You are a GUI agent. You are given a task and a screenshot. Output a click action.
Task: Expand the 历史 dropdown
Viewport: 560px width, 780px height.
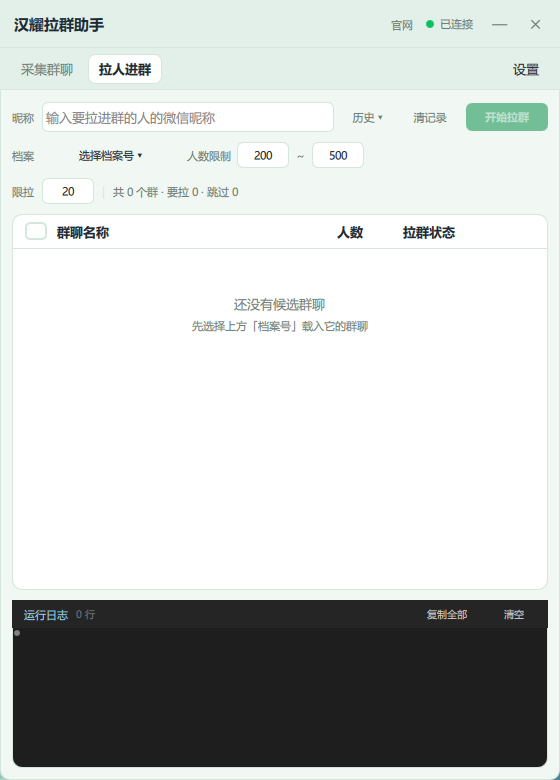coord(367,118)
